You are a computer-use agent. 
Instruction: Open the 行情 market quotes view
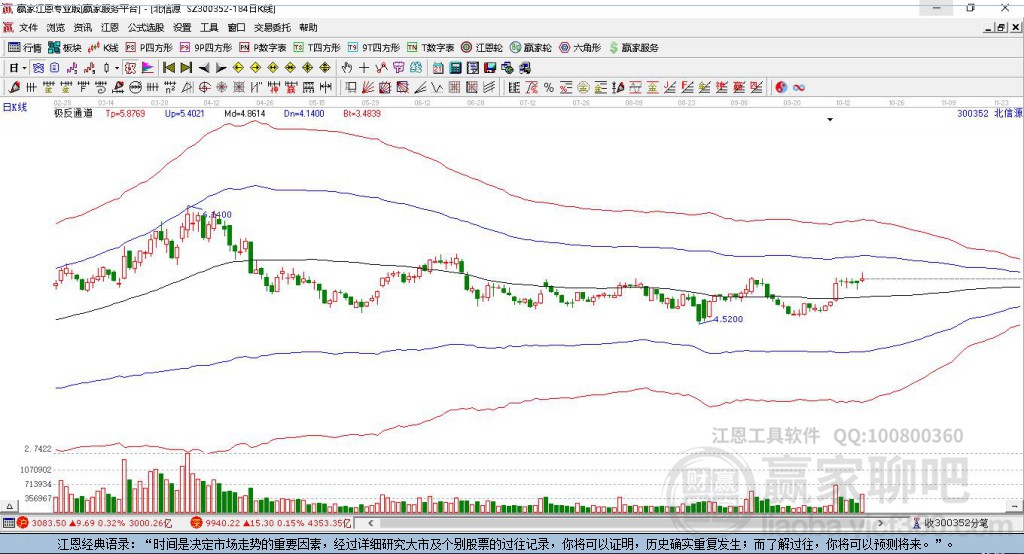[x=24, y=48]
